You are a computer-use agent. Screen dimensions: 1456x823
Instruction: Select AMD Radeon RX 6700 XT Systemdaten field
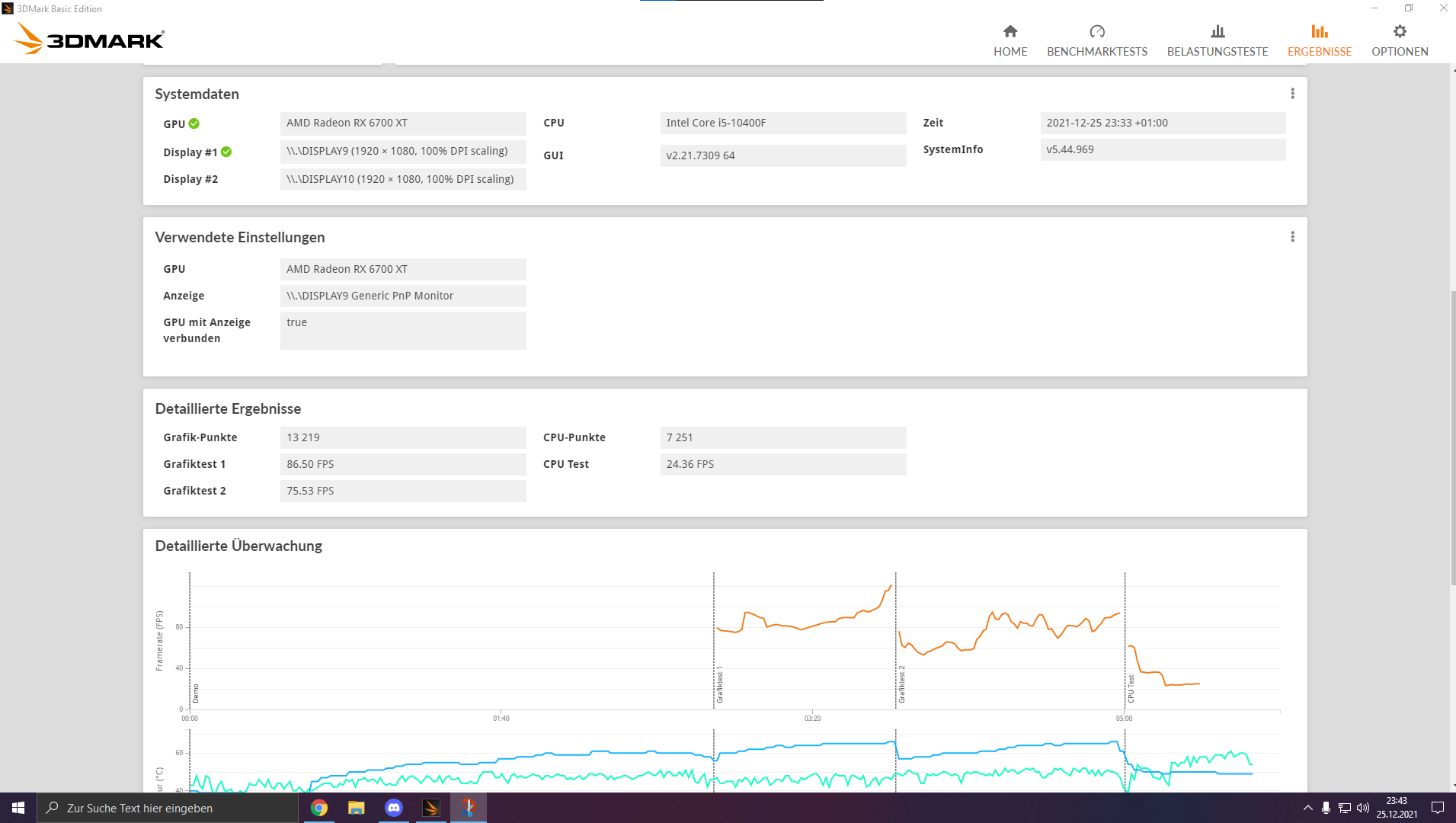pyautogui.click(x=403, y=123)
